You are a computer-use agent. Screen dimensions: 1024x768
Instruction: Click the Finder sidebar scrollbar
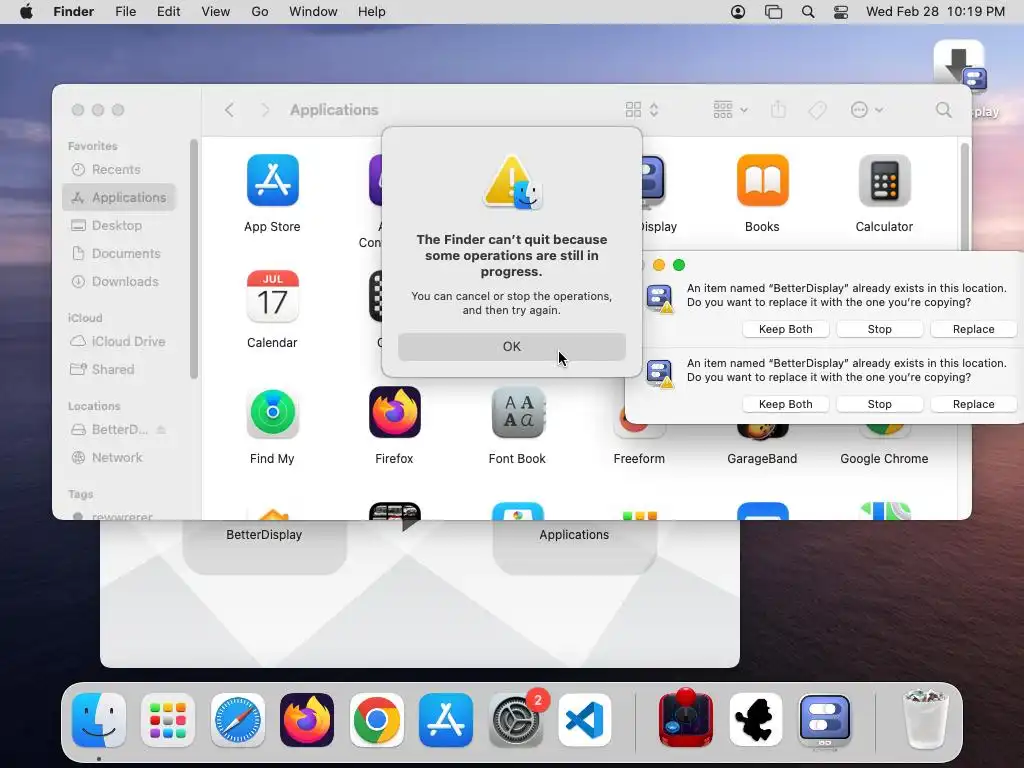tap(193, 259)
